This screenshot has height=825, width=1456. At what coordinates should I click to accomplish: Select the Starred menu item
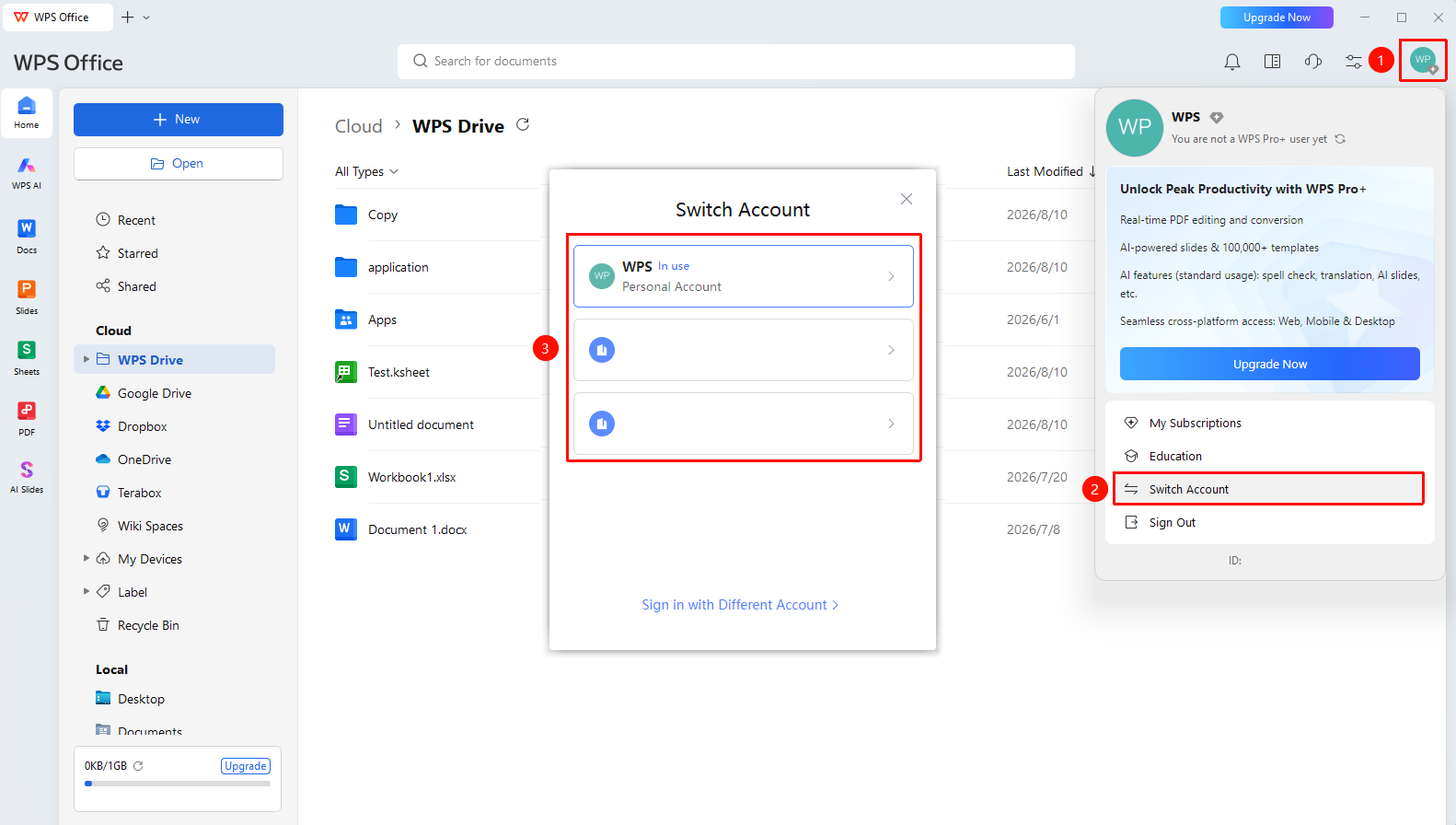pos(127,253)
